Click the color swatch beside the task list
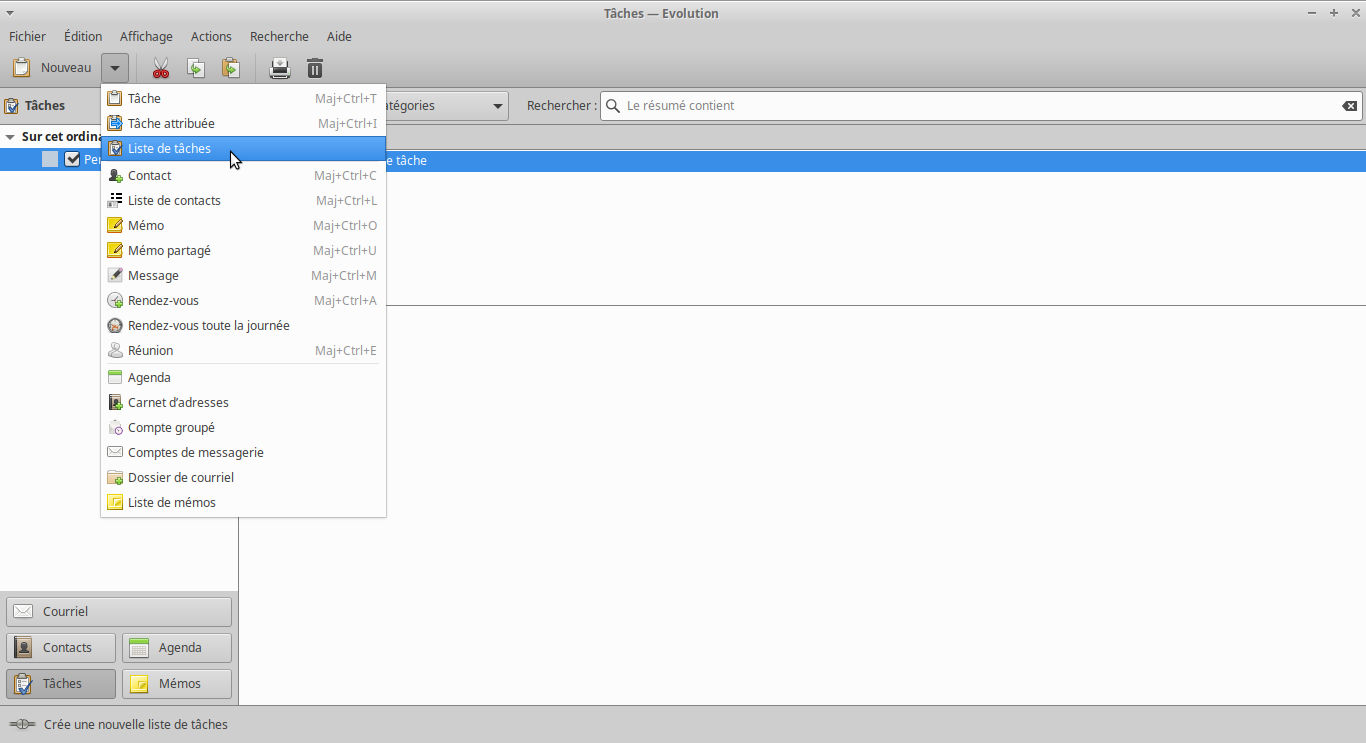Viewport: 1366px width, 743px height. 50,159
